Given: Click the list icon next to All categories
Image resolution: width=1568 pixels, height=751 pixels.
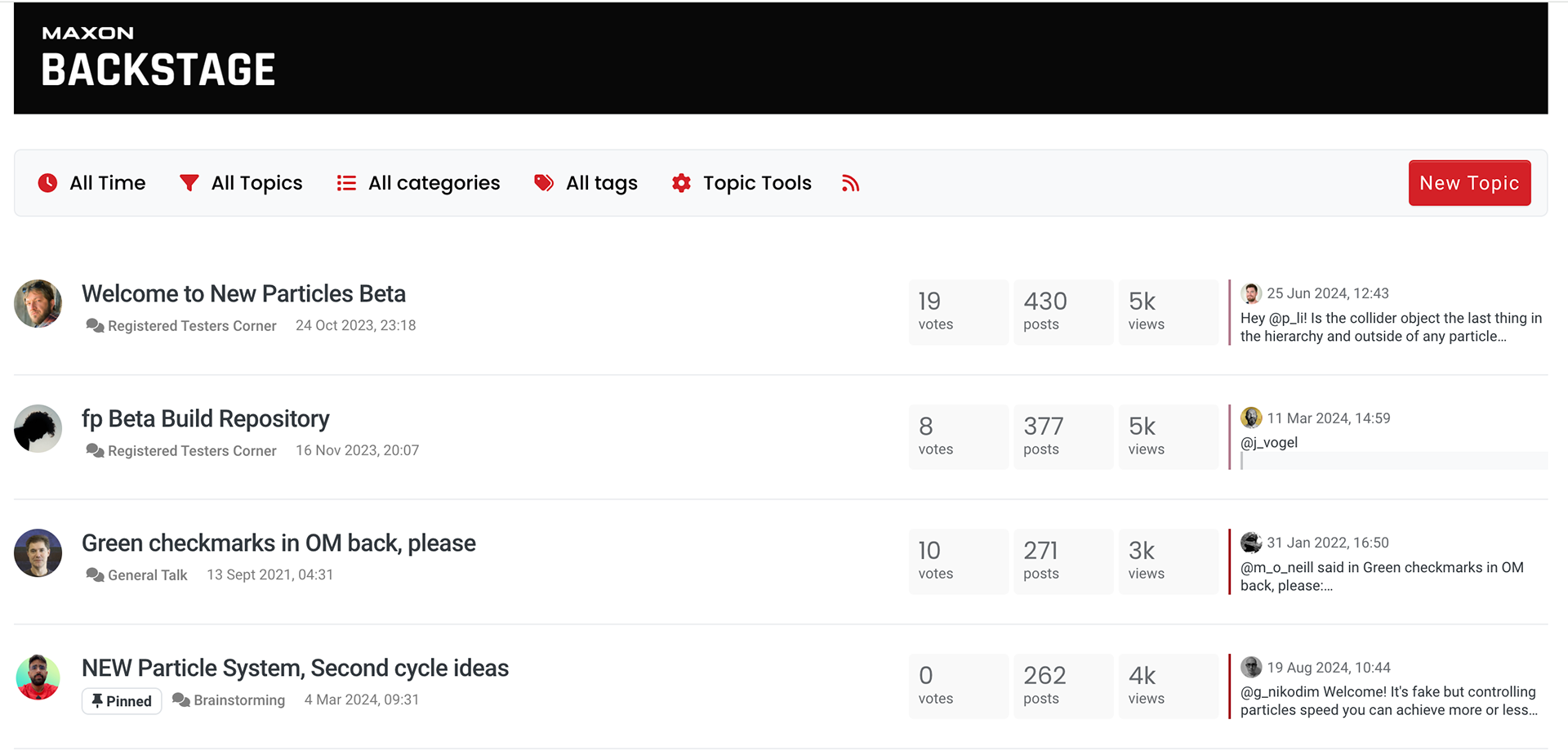Looking at the screenshot, I should [x=346, y=183].
